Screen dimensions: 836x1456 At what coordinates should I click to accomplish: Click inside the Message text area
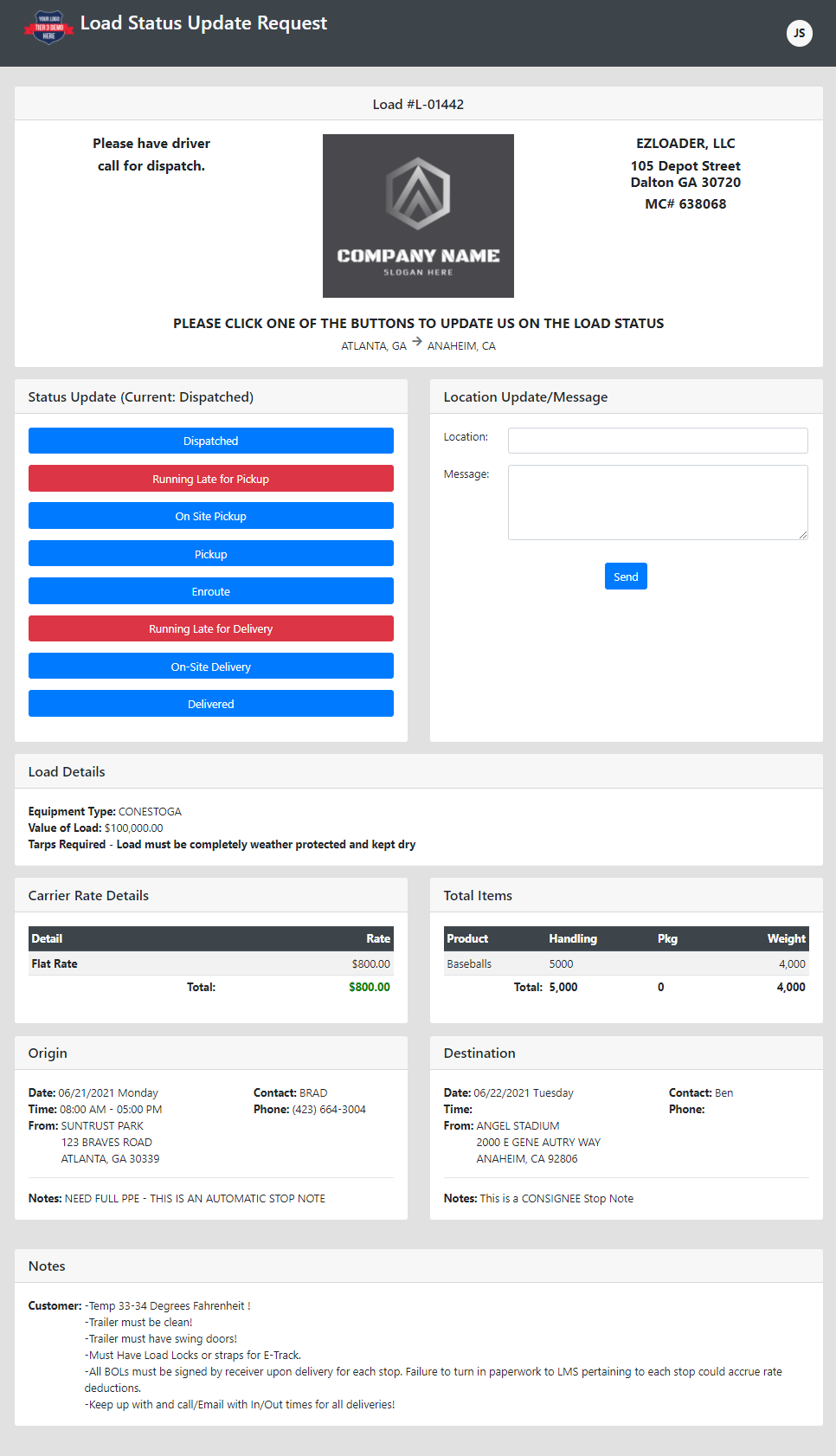pos(657,502)
